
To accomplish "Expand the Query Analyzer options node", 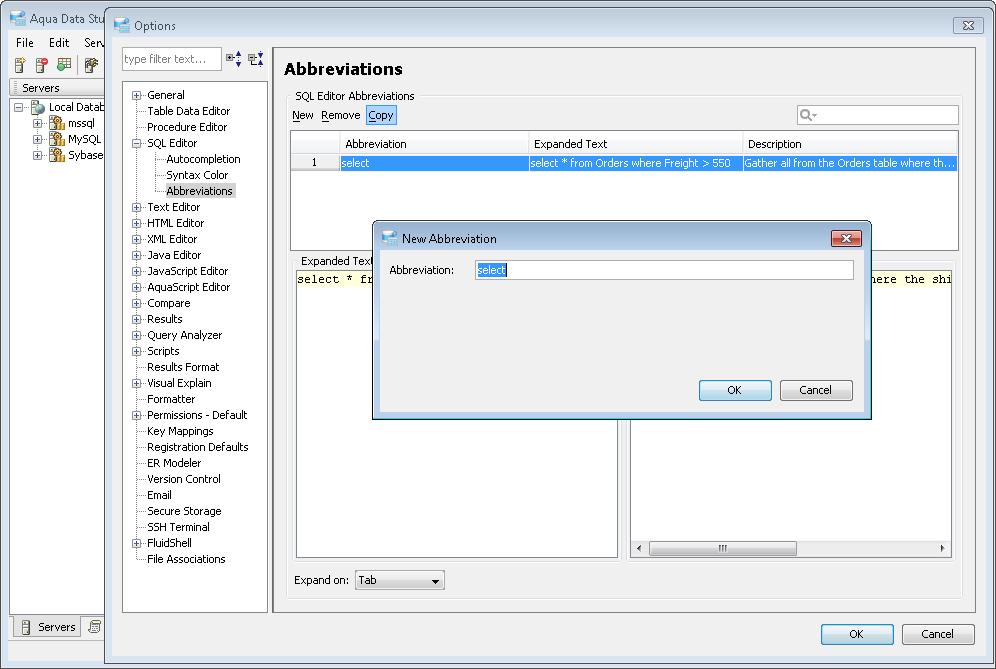I will tap(137, 335).
